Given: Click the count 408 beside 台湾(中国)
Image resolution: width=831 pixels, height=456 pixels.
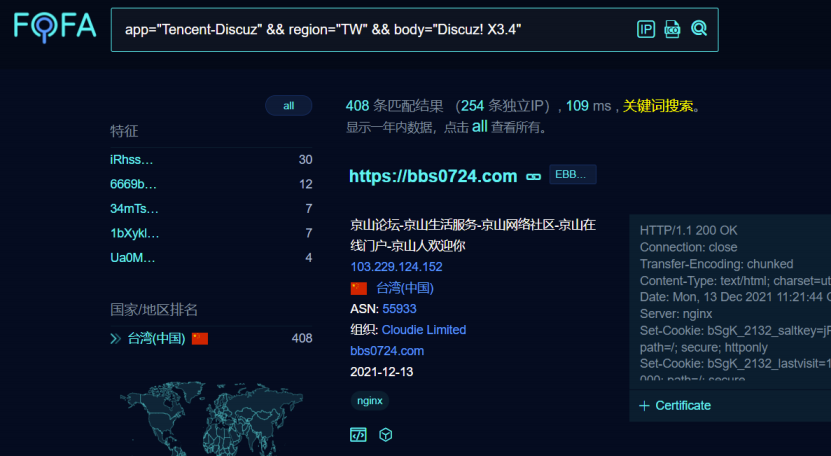Looking at the screenshot, I should pos(302,338).
